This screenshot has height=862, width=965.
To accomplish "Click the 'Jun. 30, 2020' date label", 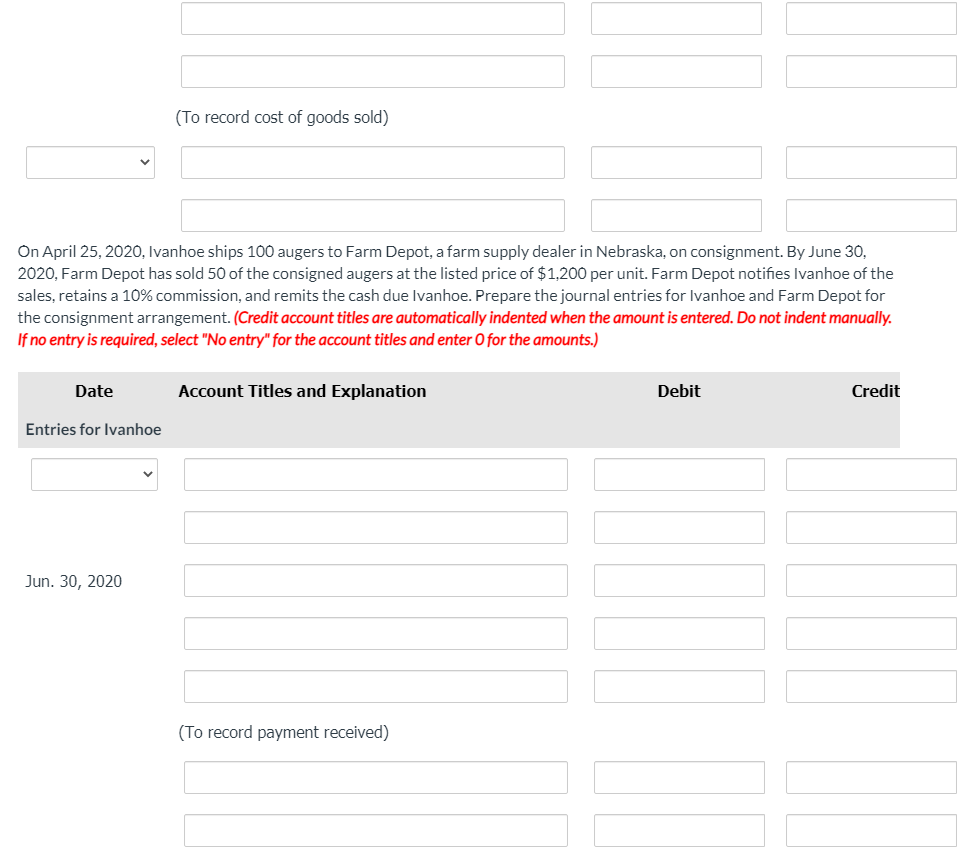I will pos(73,581).
